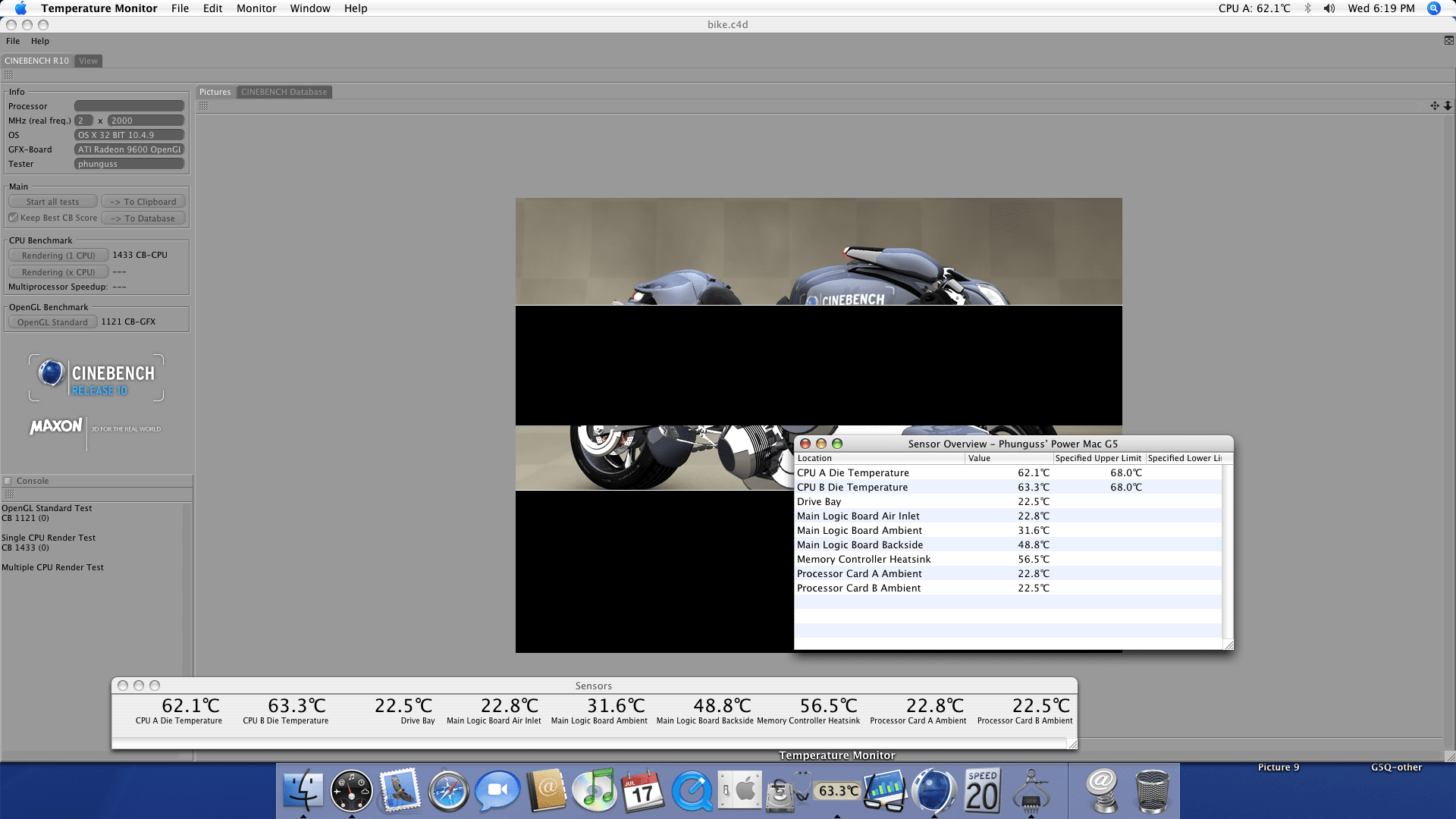
Task: Toggle Keep Best CB Score checkbox
Action: point(14,218)
